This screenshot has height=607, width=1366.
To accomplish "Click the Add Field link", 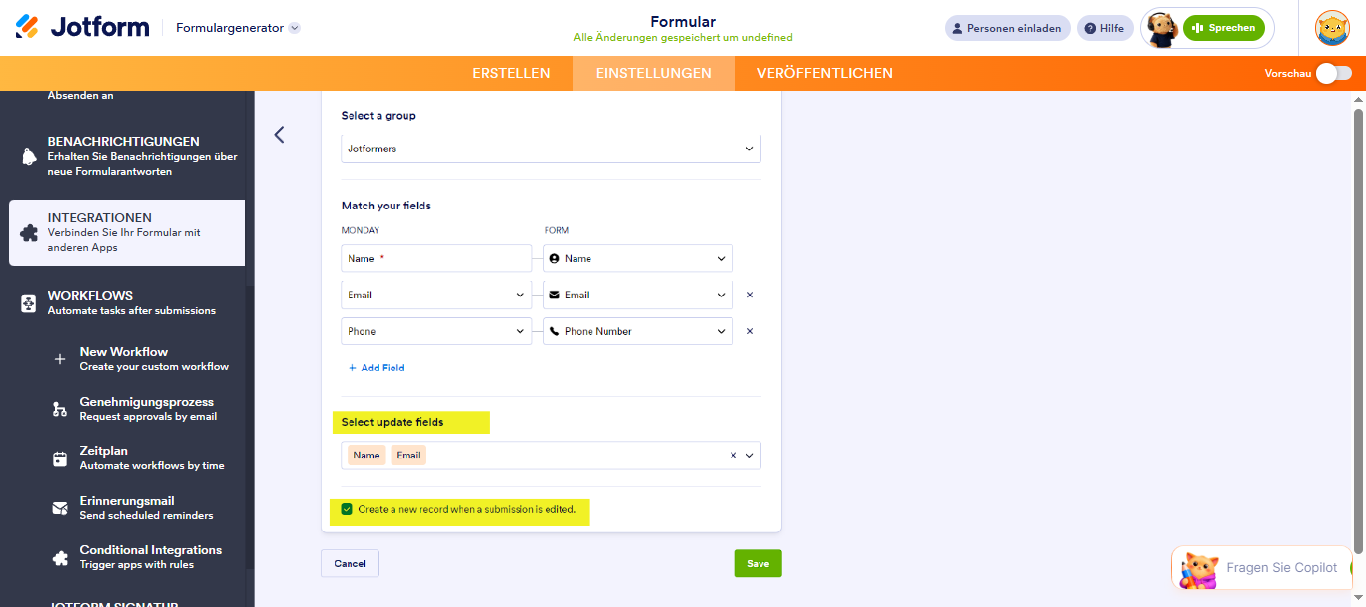I will 376,368.
